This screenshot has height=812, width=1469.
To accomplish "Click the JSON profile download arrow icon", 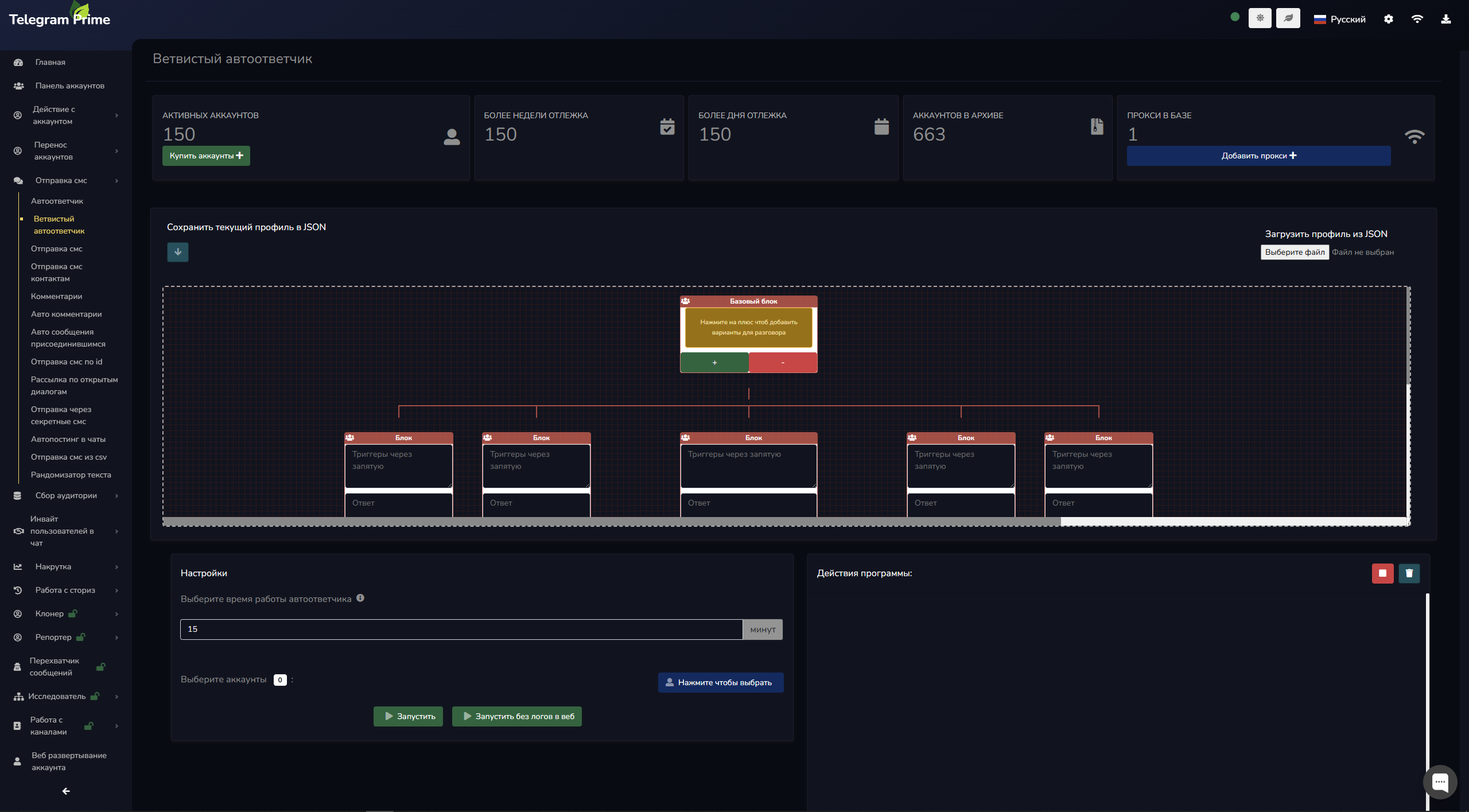I will 177,252.
